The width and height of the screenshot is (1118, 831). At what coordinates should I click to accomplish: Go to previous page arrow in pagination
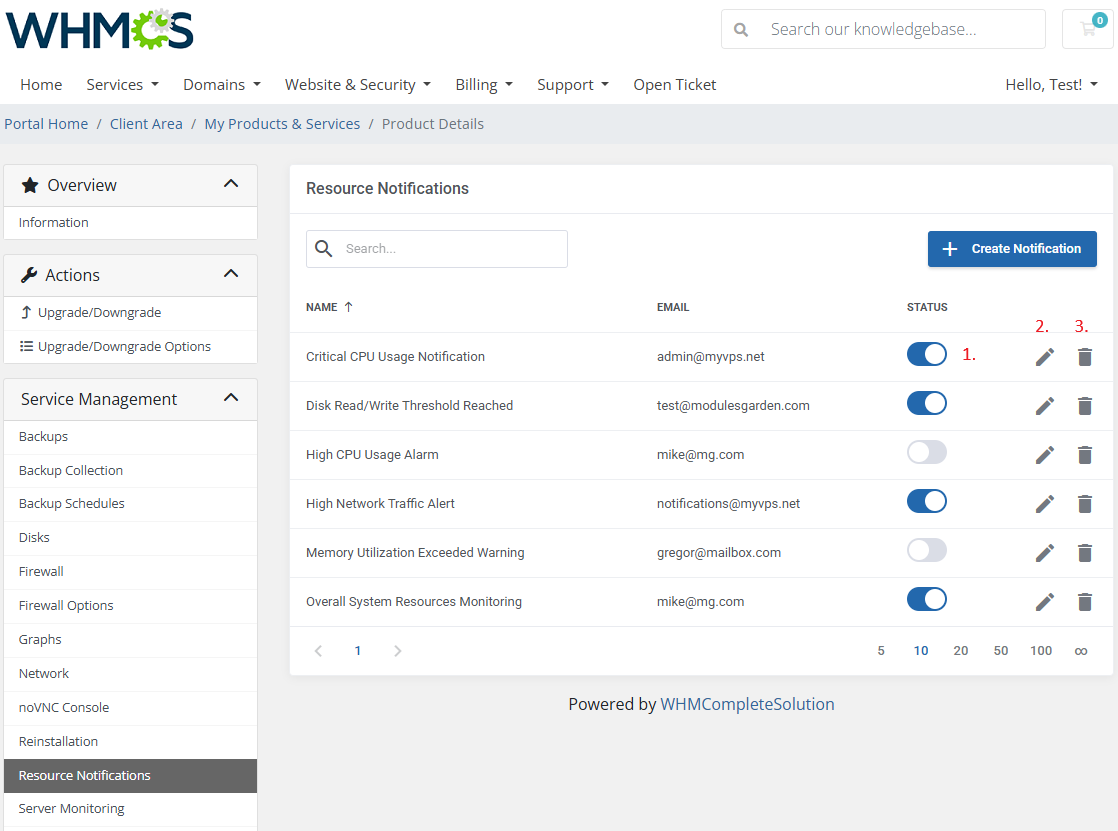pyautogui.click(x=319, y=651)
